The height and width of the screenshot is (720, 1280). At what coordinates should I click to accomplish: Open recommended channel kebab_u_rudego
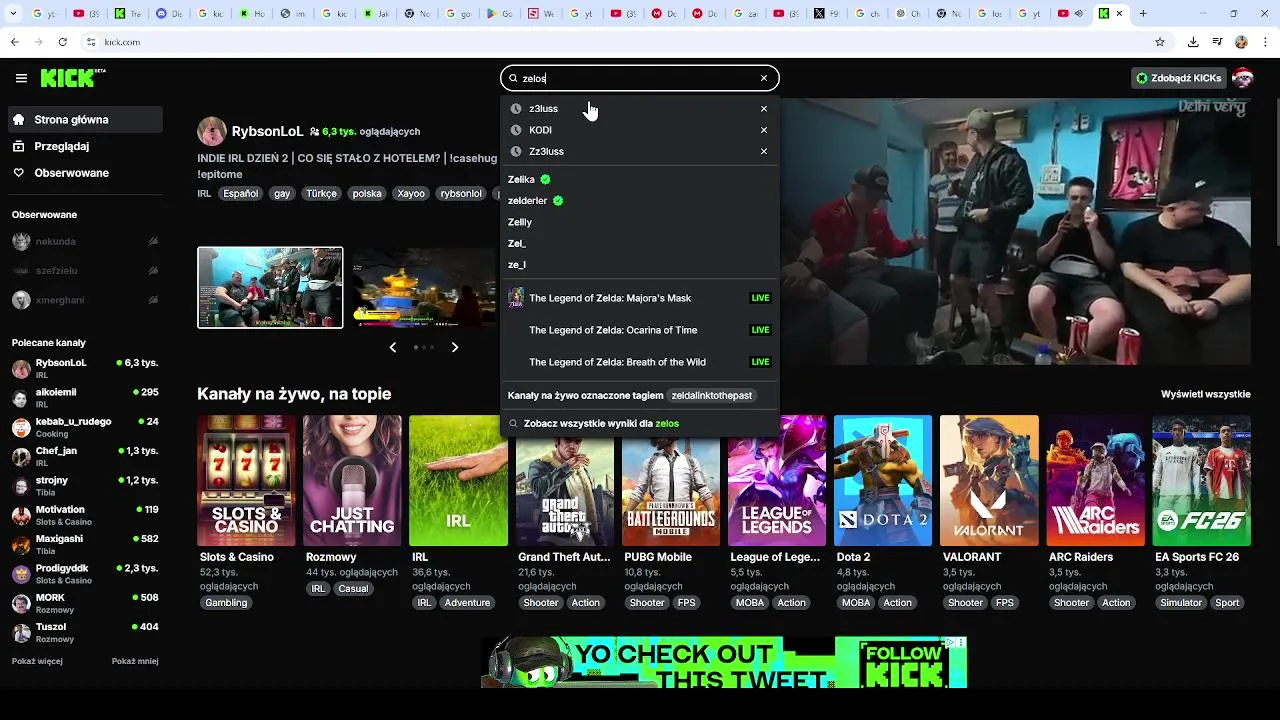(x=85, y=427)
